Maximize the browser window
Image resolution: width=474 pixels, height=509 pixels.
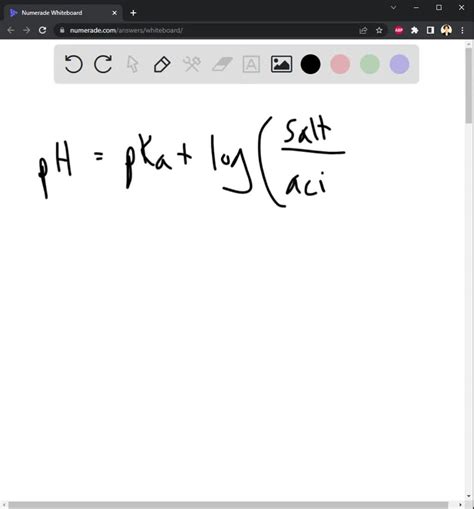click(x=439, y=7)
